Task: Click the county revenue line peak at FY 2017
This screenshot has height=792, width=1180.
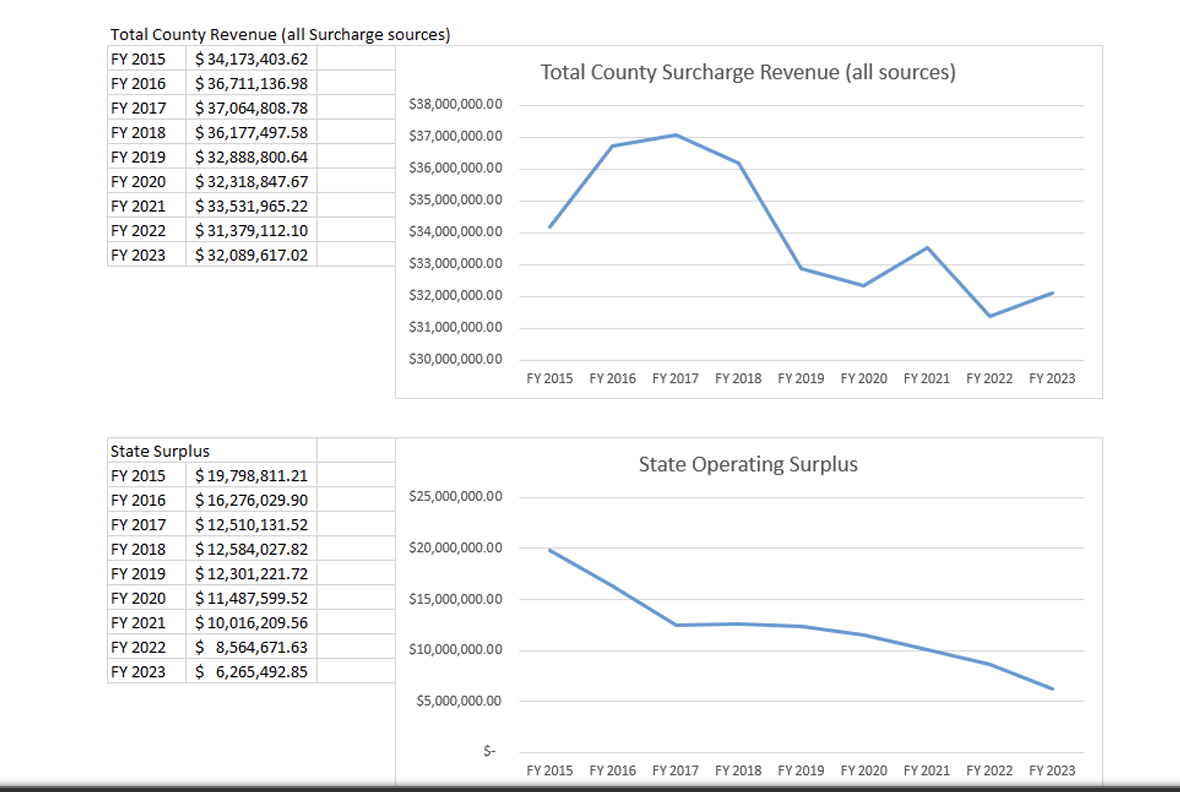Action: [x=676, y=135]
